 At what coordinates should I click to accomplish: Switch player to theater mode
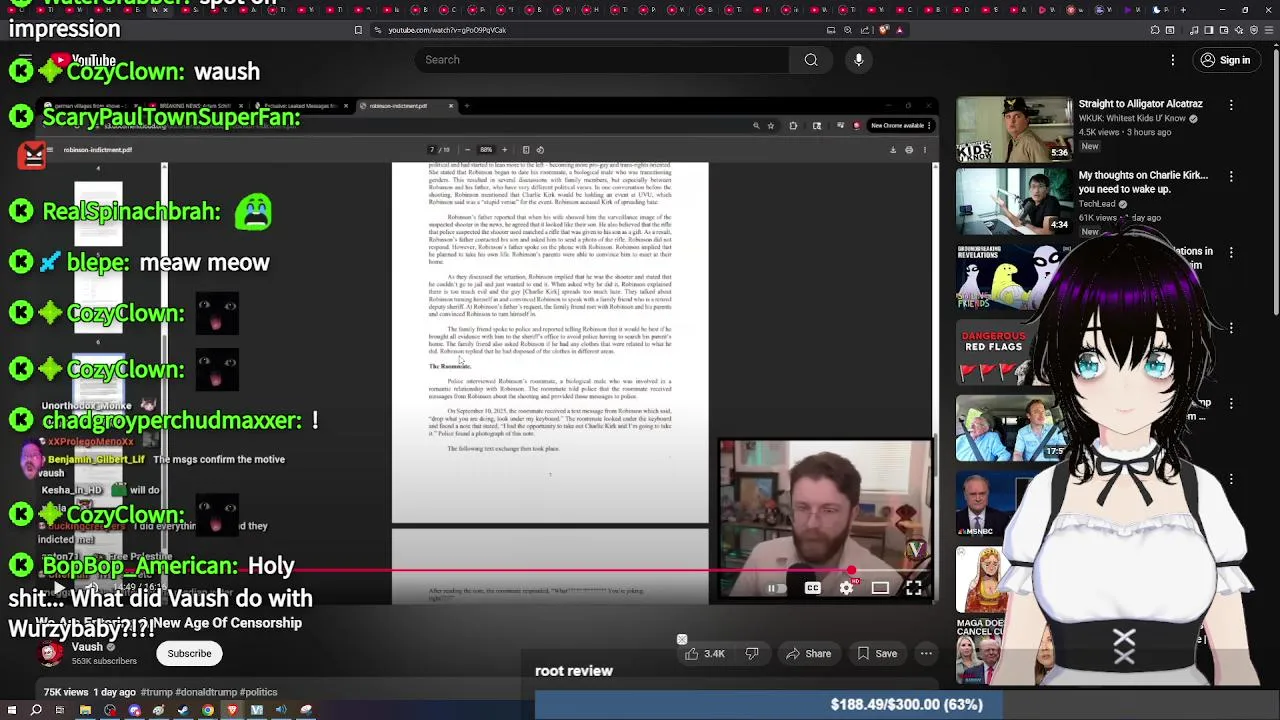(x=880, y=588)
